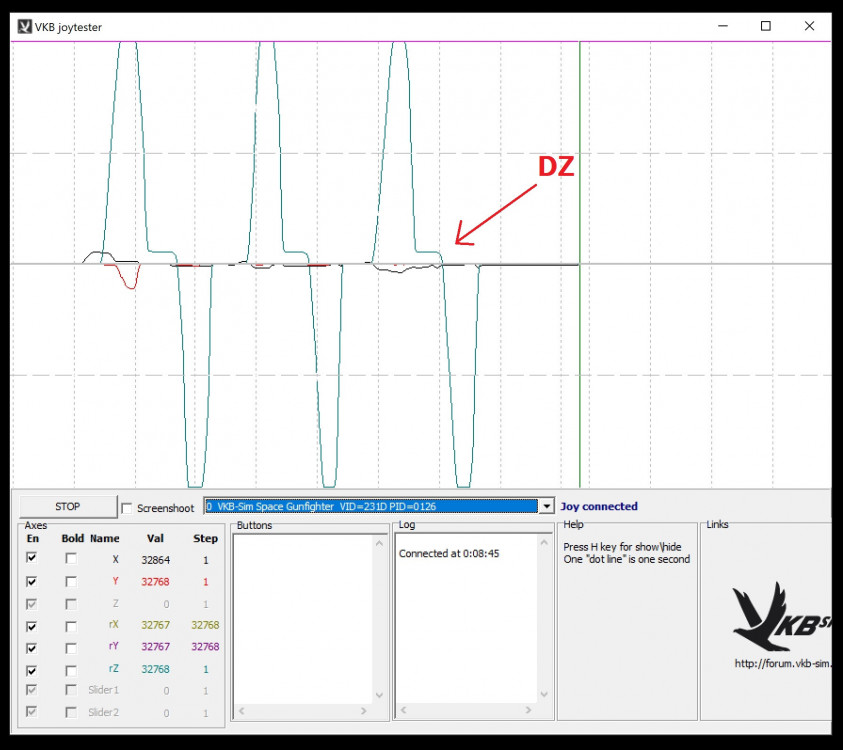843x750 pixels.
Task: Click the Slider1 axis label
Action: (103, 690)
